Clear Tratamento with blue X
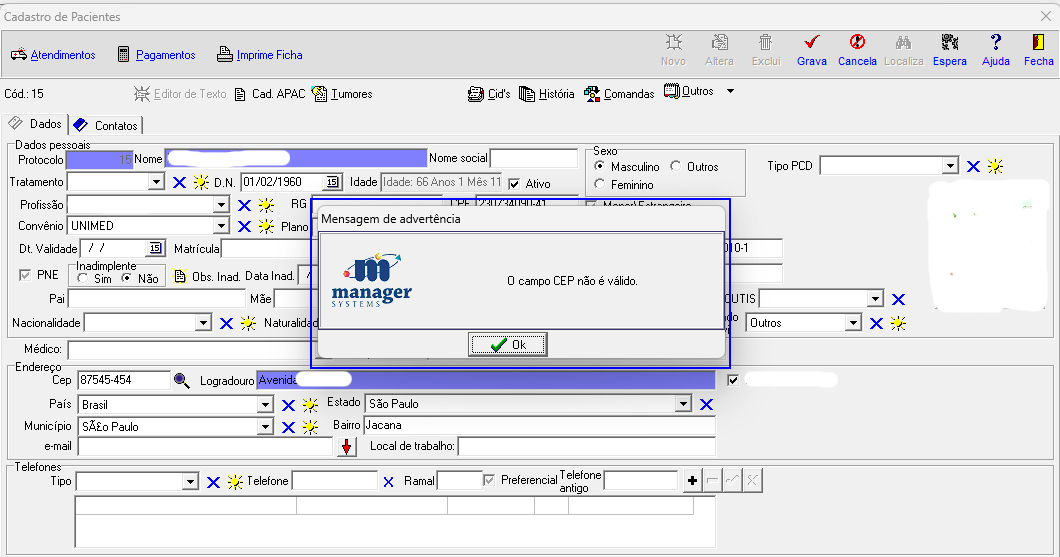The image size is (1060, 557). point(179,183)
